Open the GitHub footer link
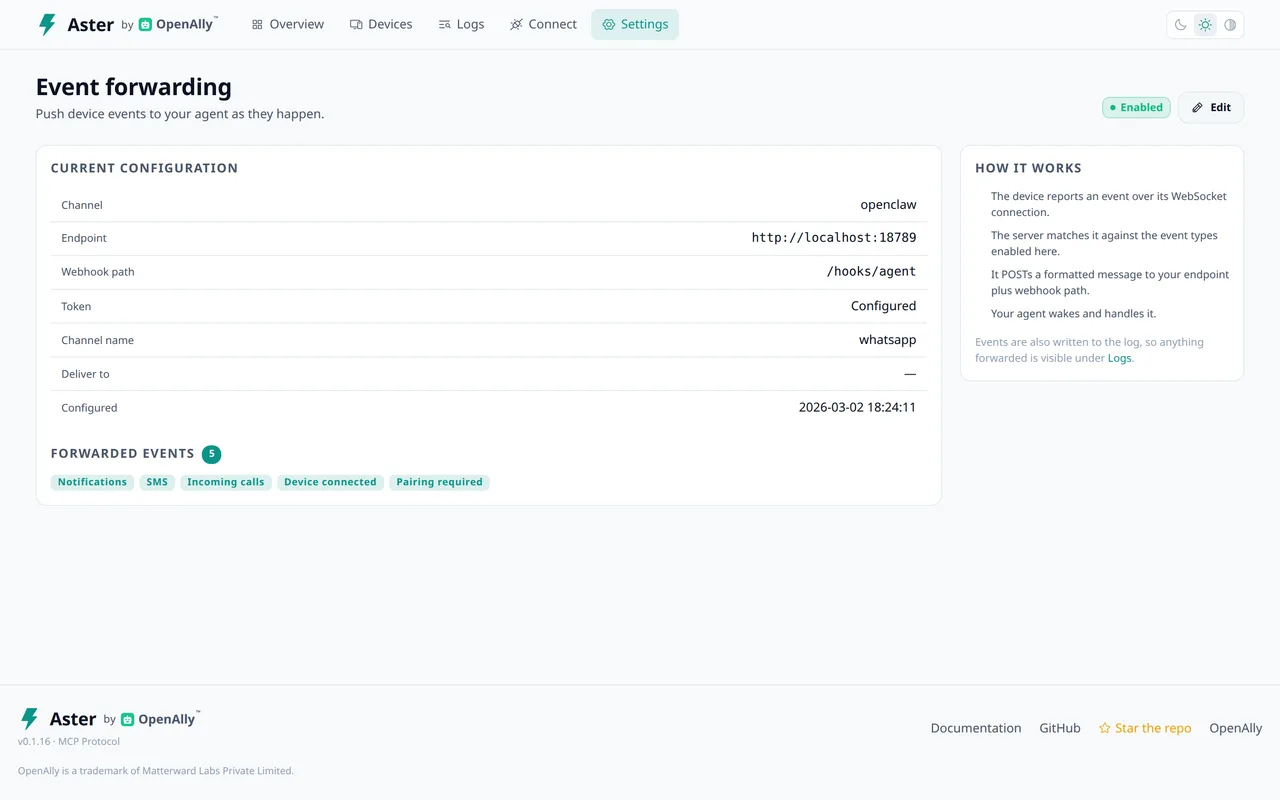This screenshot has width=1280, height=800. (1060, 728)
